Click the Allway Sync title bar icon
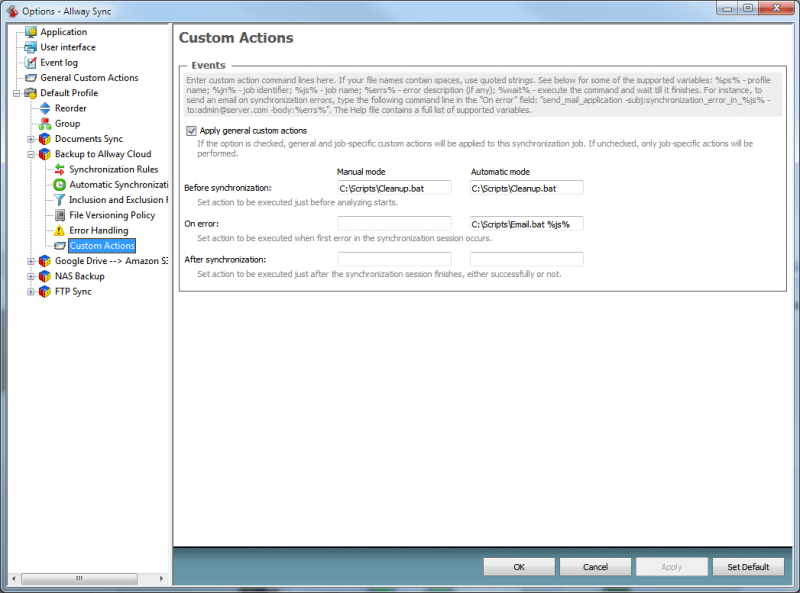Viewport: 800px width, 593px height. tap(12, 11)
